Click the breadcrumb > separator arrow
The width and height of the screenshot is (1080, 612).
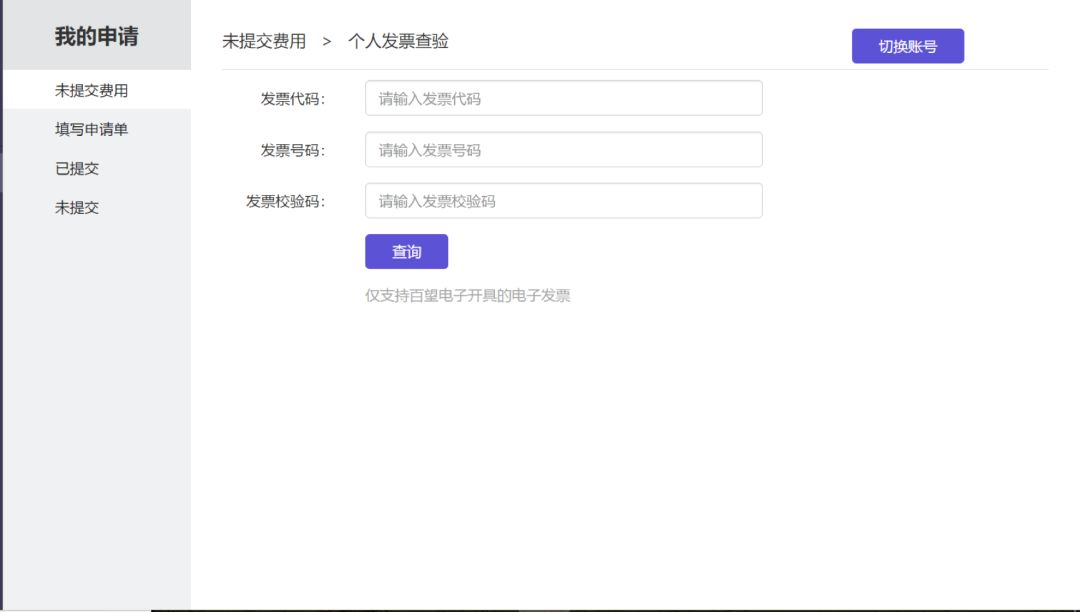(327, 42)
